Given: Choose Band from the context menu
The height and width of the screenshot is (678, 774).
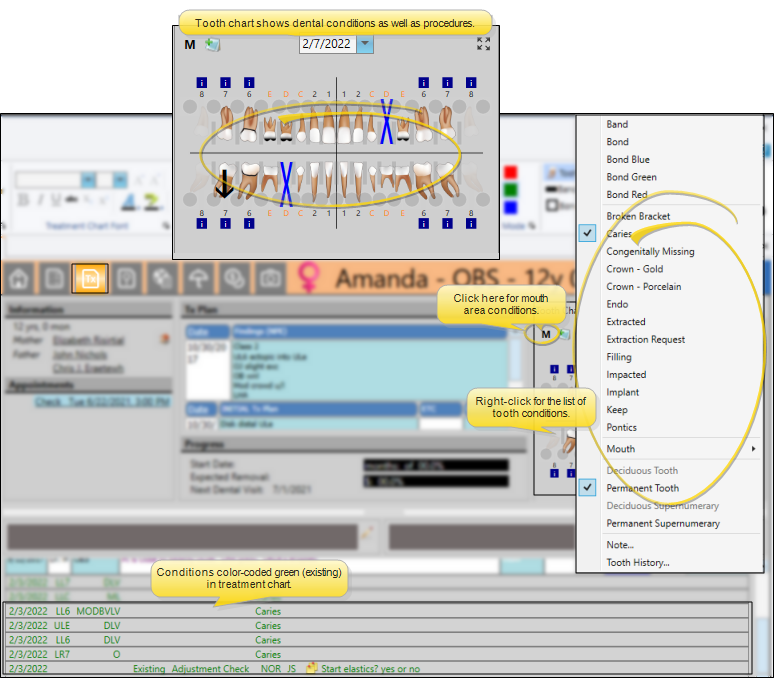Looking at the screenshot, I should pos(617,124).
